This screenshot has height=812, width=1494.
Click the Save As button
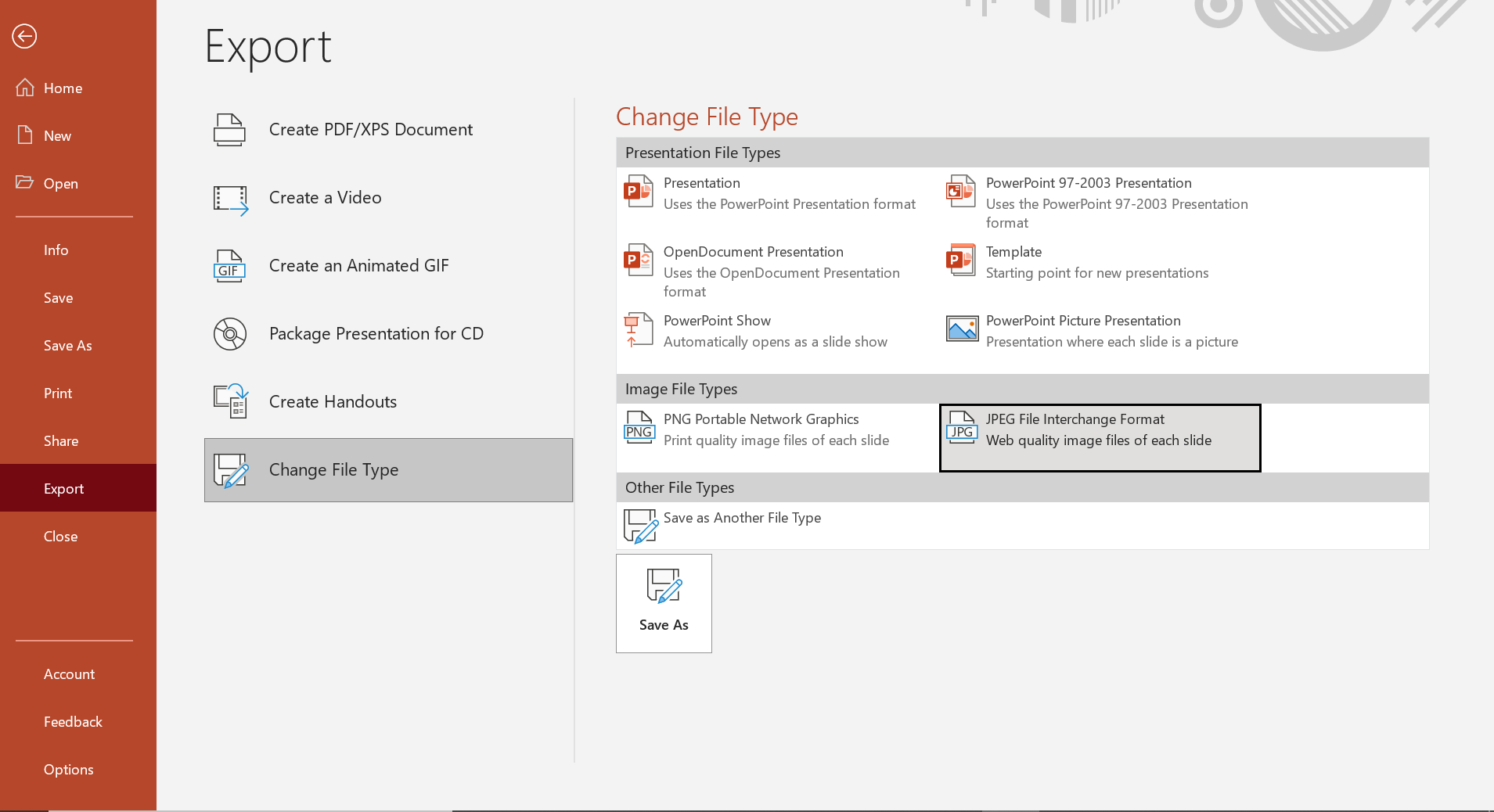click(x=664, y=603)
